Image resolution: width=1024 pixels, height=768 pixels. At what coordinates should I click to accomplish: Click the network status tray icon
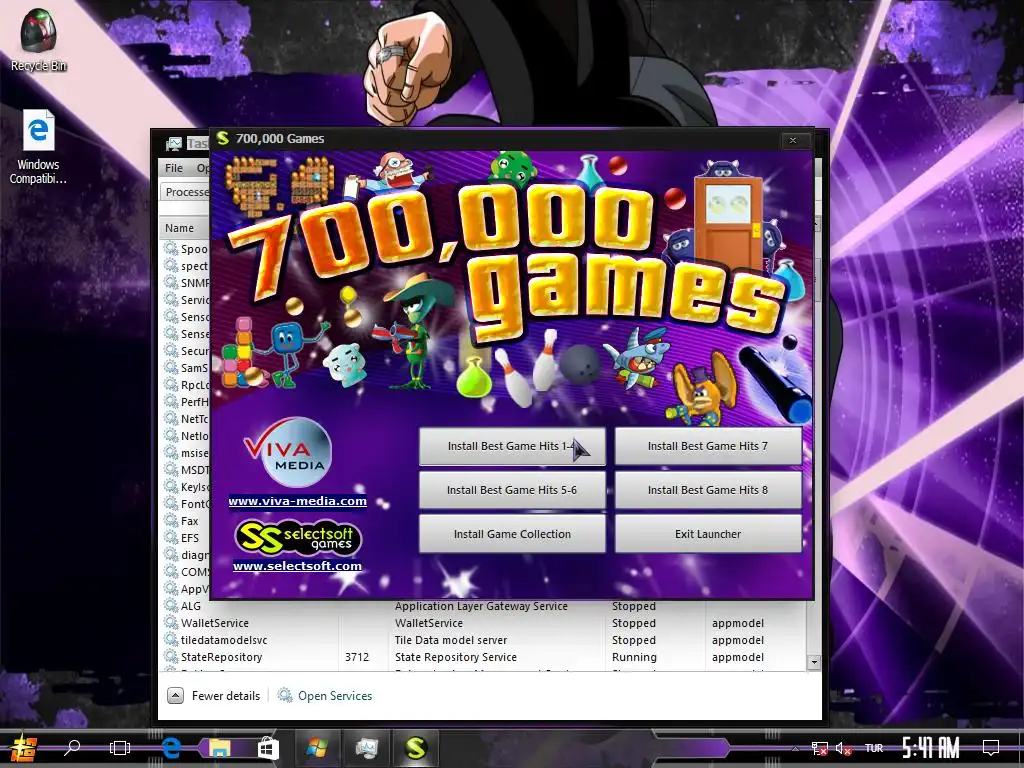pos(820,748)
